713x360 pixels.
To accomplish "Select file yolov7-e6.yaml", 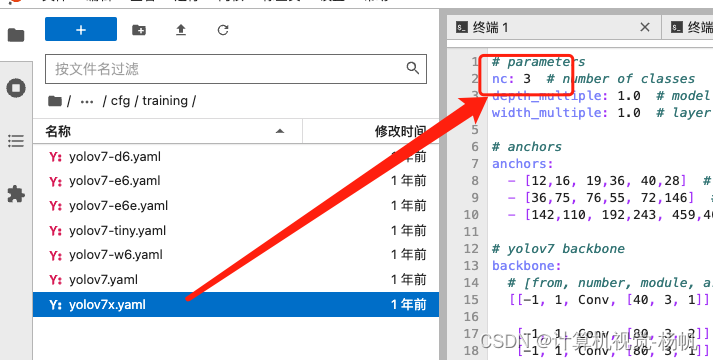I will [x=236, y=181].
